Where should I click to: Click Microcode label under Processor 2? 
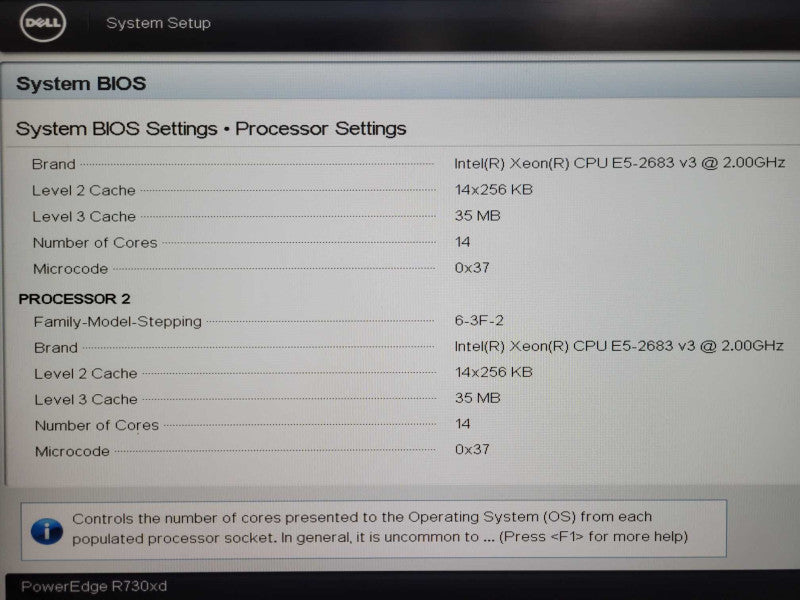coord(72,451)
